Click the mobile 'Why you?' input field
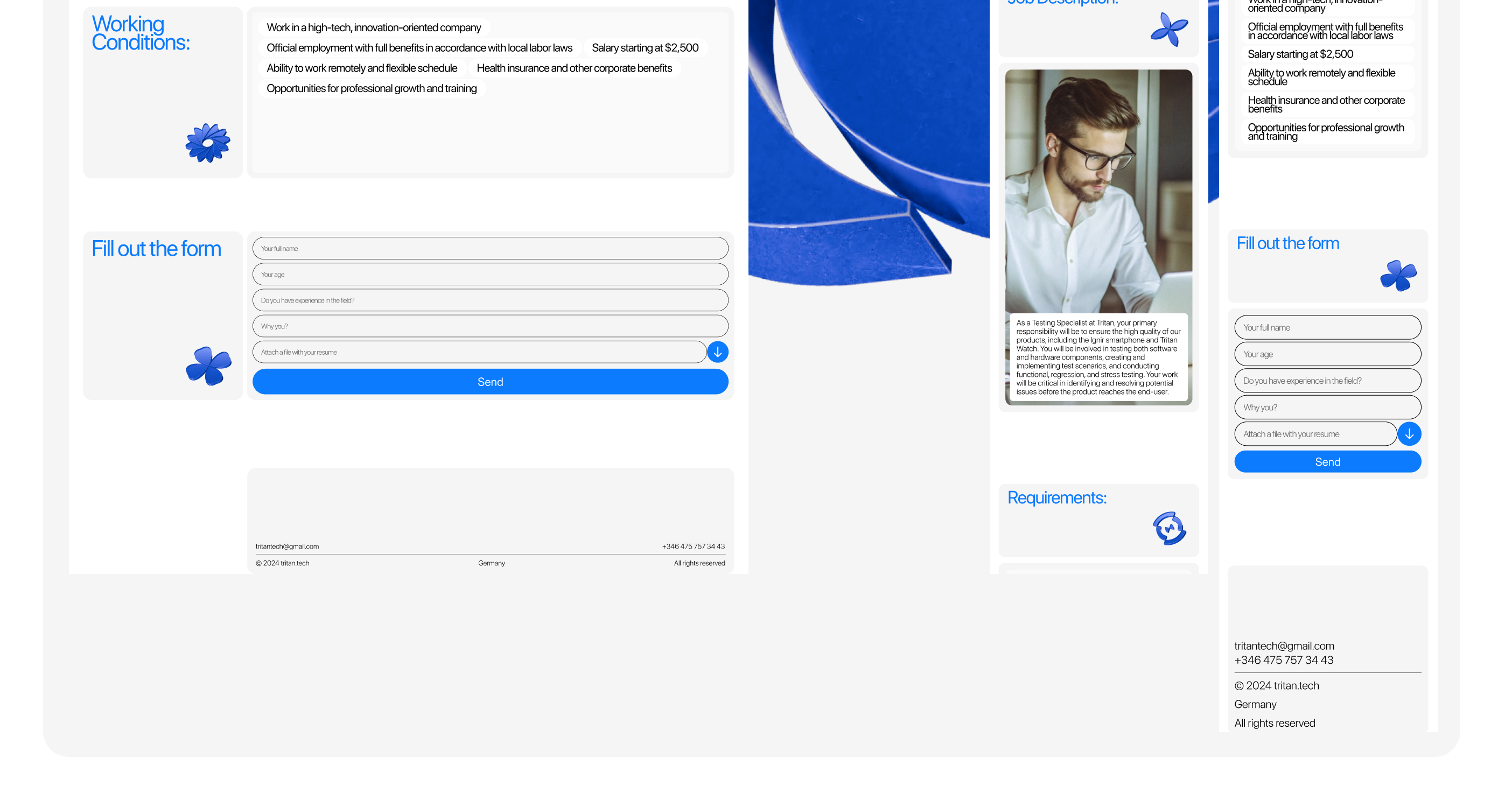Viewport: 1512px width, 800px height. [x=1327, y=408]
